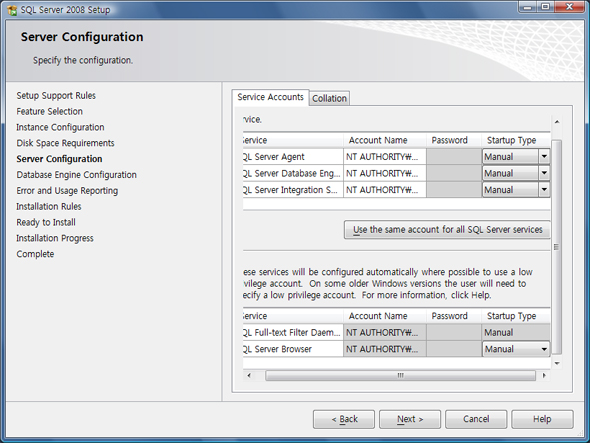Maximize the SQL Server 2008 Setup window
This screenshot has height=443, width=590.
click(545, 7)
